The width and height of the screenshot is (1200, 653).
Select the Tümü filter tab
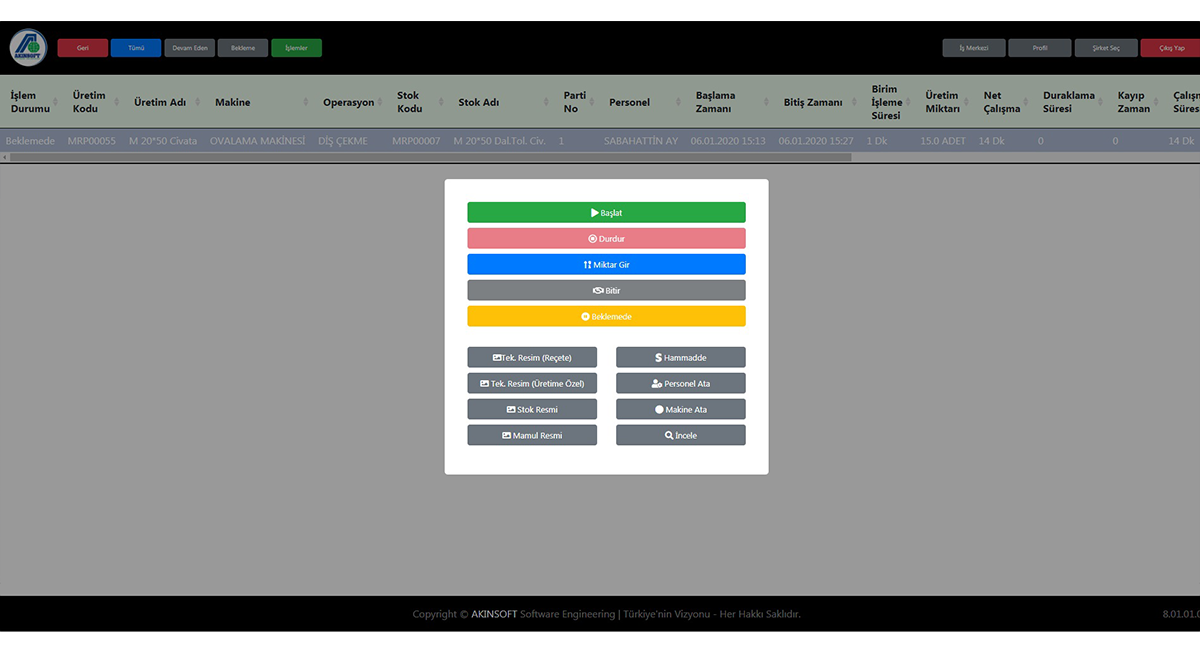[136, 48]
